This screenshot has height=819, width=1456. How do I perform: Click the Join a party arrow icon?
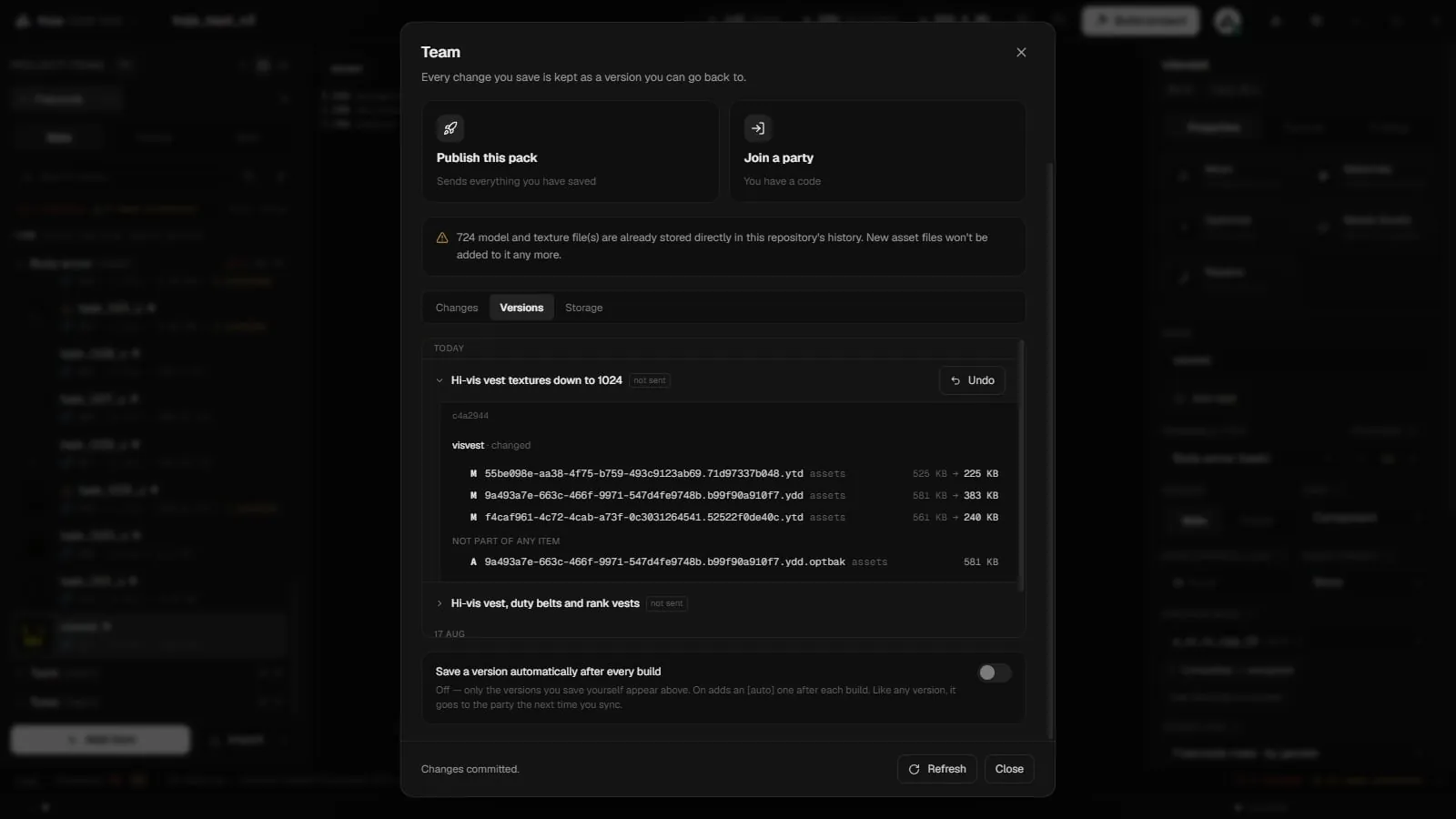click(x=758, y=128)
